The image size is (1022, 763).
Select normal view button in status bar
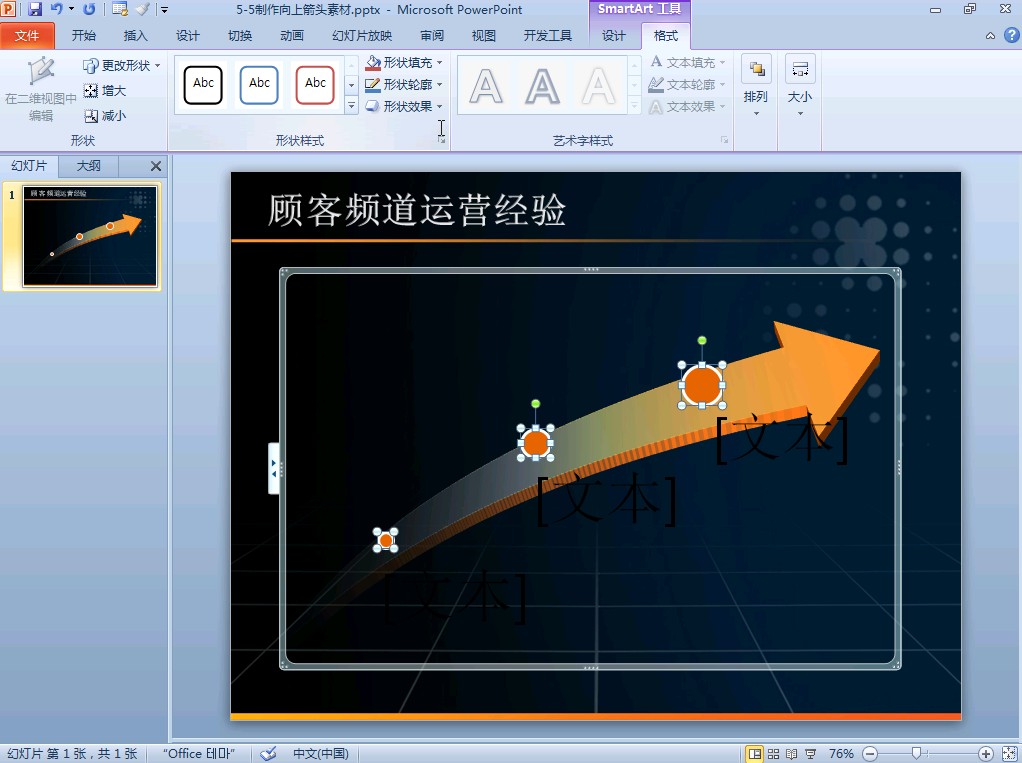tap(755, 754)
